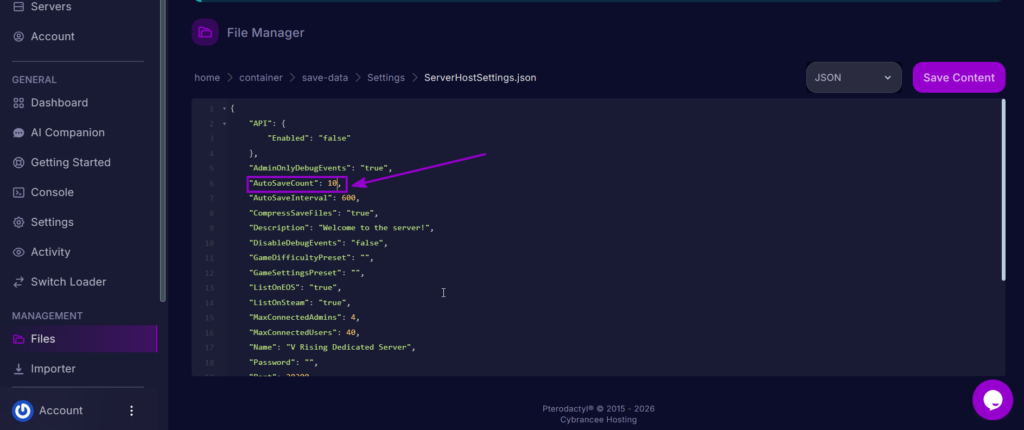Image resolution: width=1024 pixels, height=430 pixels.
Task: Click the ListOnEOS "true" value
Action: (323, 288)
